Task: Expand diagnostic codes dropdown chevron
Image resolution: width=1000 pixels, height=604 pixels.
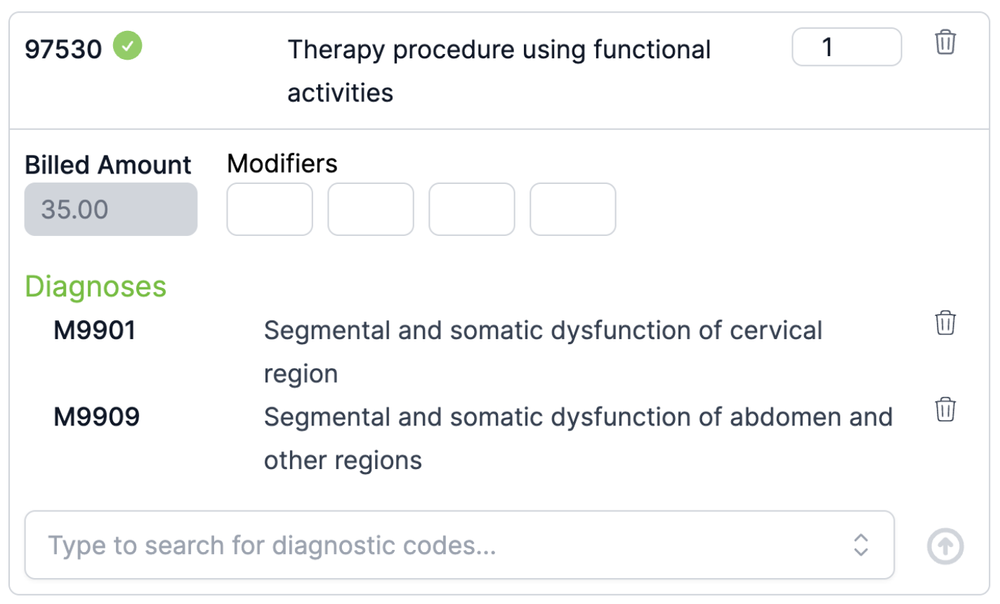Action: click(x=860, y=545)
